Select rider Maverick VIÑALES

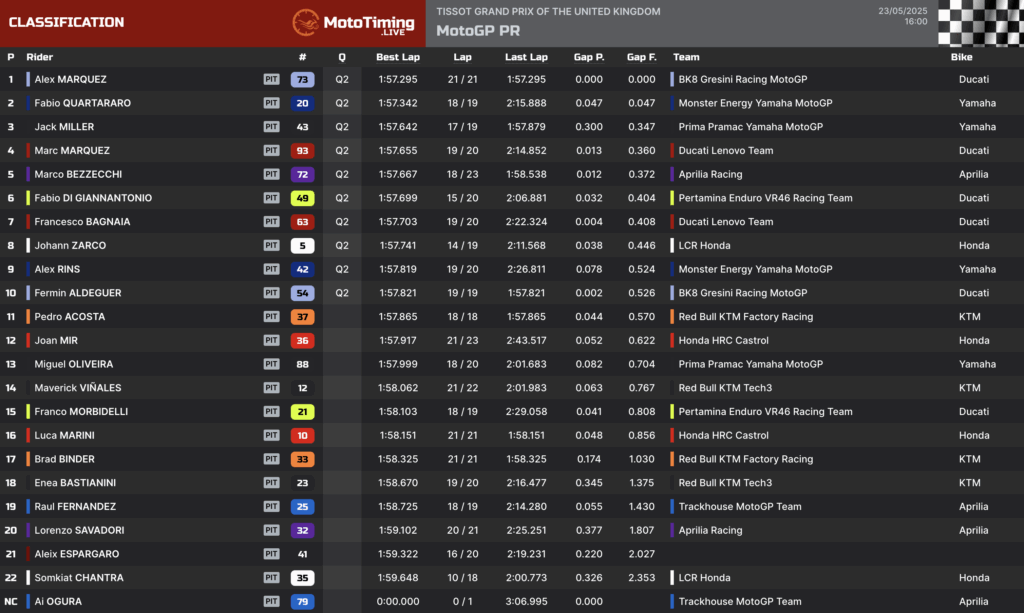click(x=78, y=388)
